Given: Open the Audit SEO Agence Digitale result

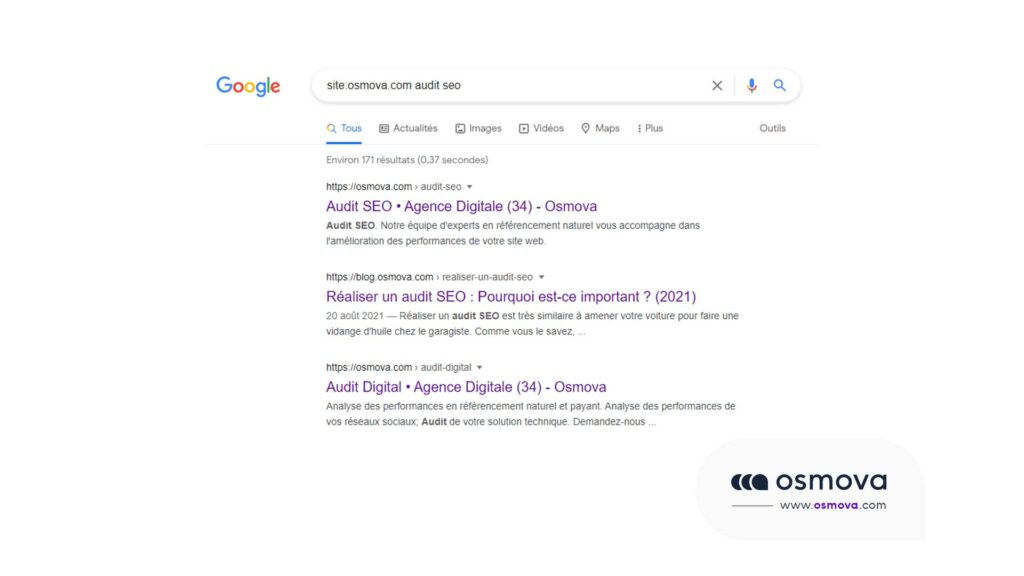Looking at the screenshot, I should 460,205.
